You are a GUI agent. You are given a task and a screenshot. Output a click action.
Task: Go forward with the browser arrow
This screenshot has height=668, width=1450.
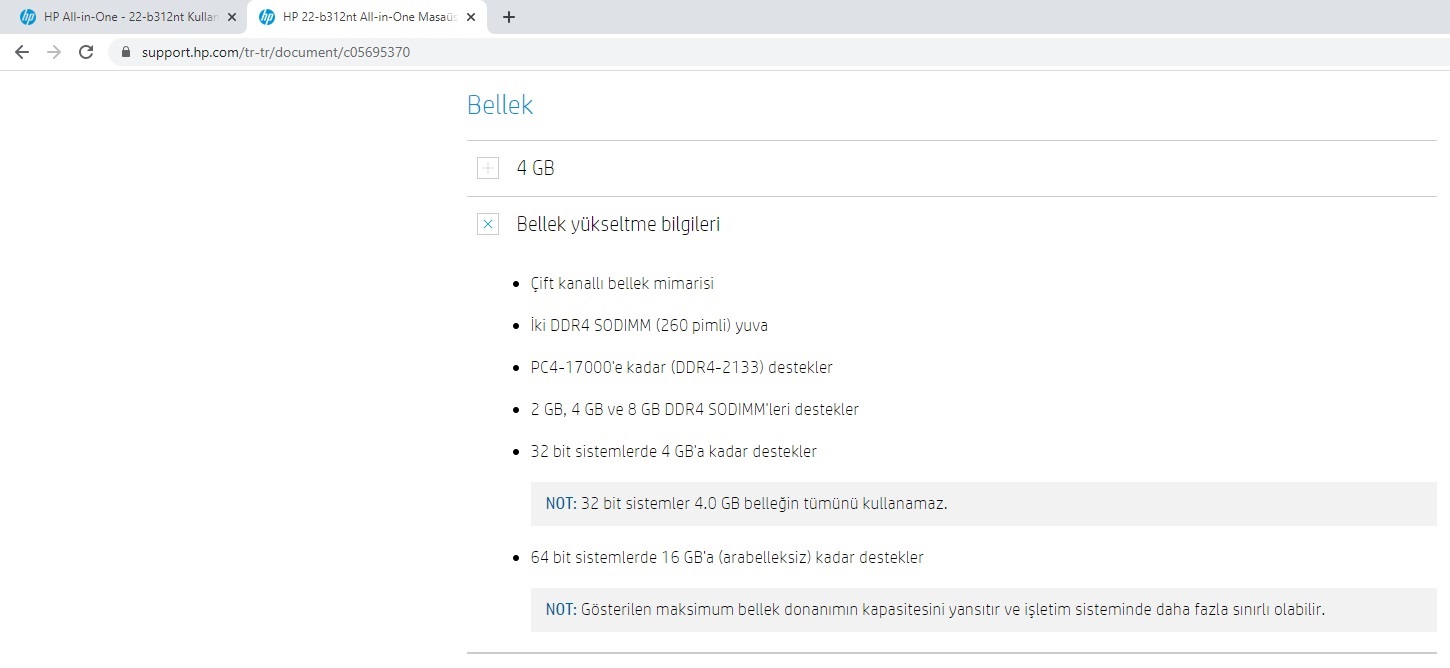coord(54,52)
